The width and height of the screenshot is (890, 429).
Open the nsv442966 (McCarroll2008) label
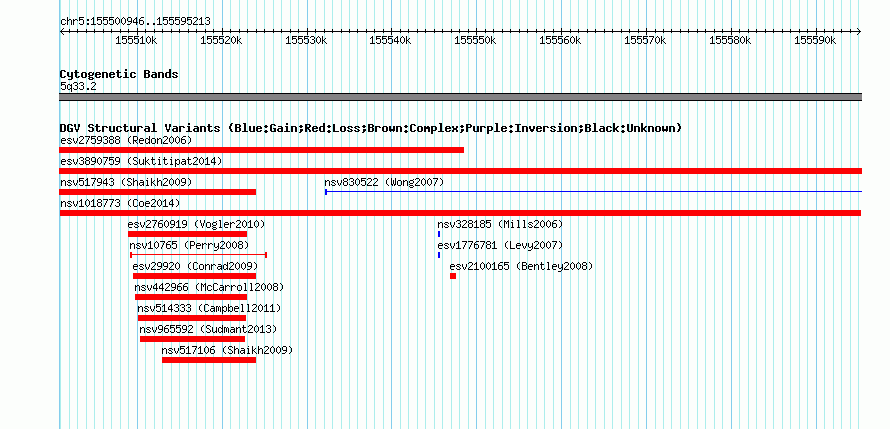[209, 287]
